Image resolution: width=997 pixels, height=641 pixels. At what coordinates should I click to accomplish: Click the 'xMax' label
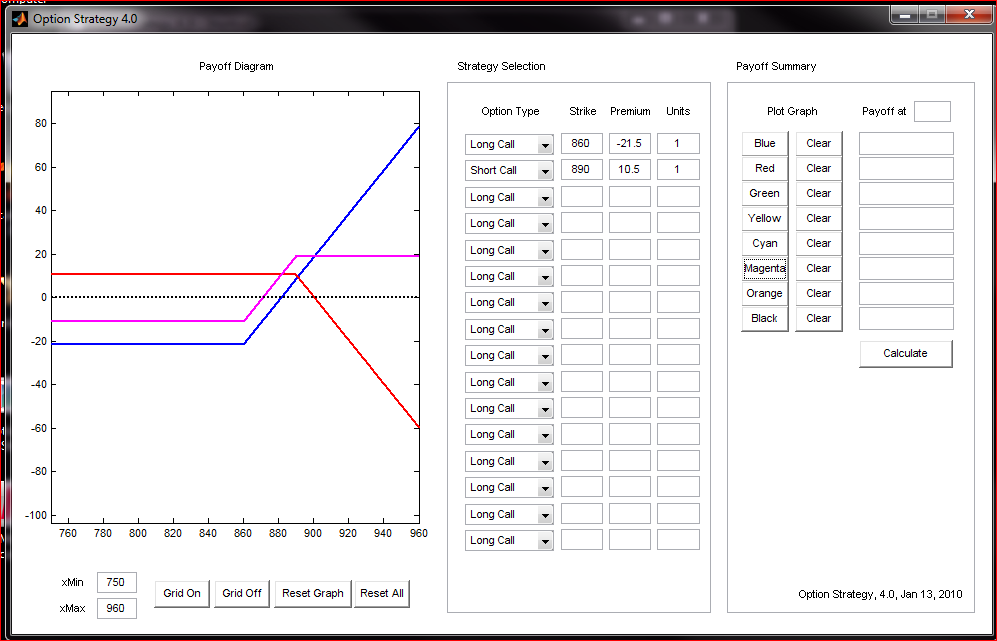click(72, 609)
